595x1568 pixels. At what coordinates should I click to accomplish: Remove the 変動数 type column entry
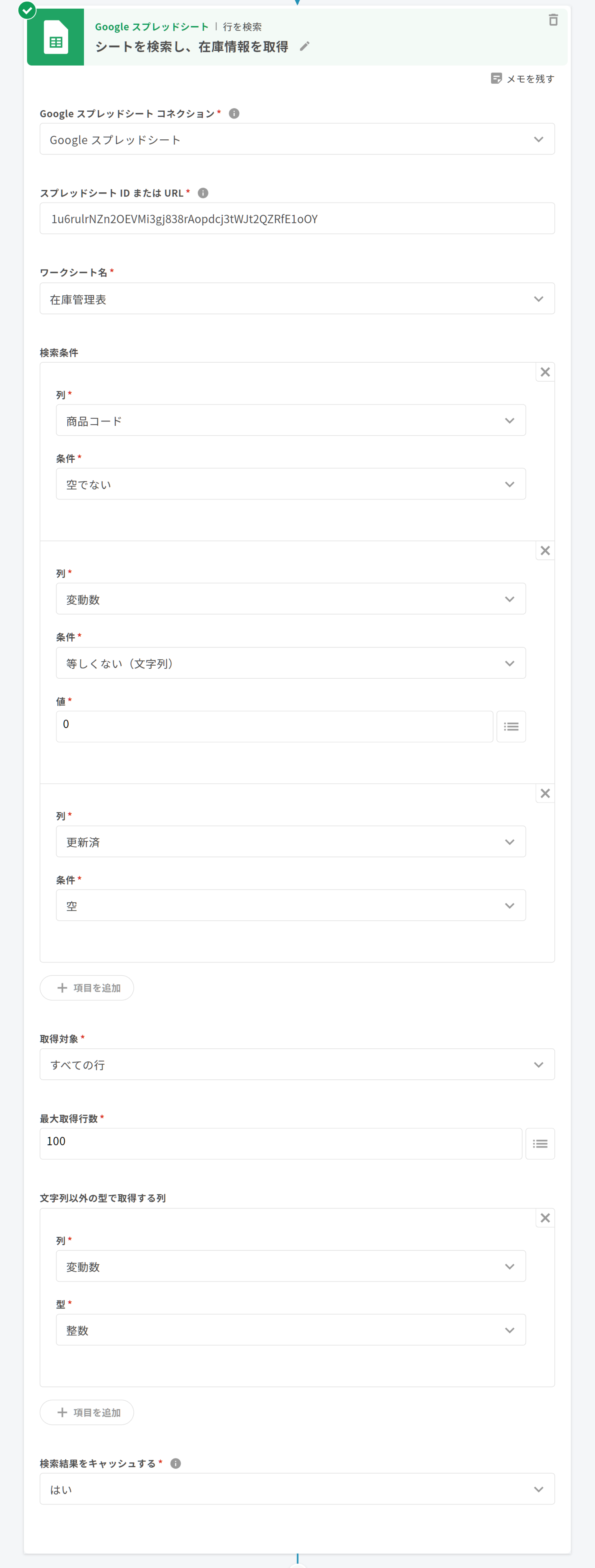pos(545,1218)
